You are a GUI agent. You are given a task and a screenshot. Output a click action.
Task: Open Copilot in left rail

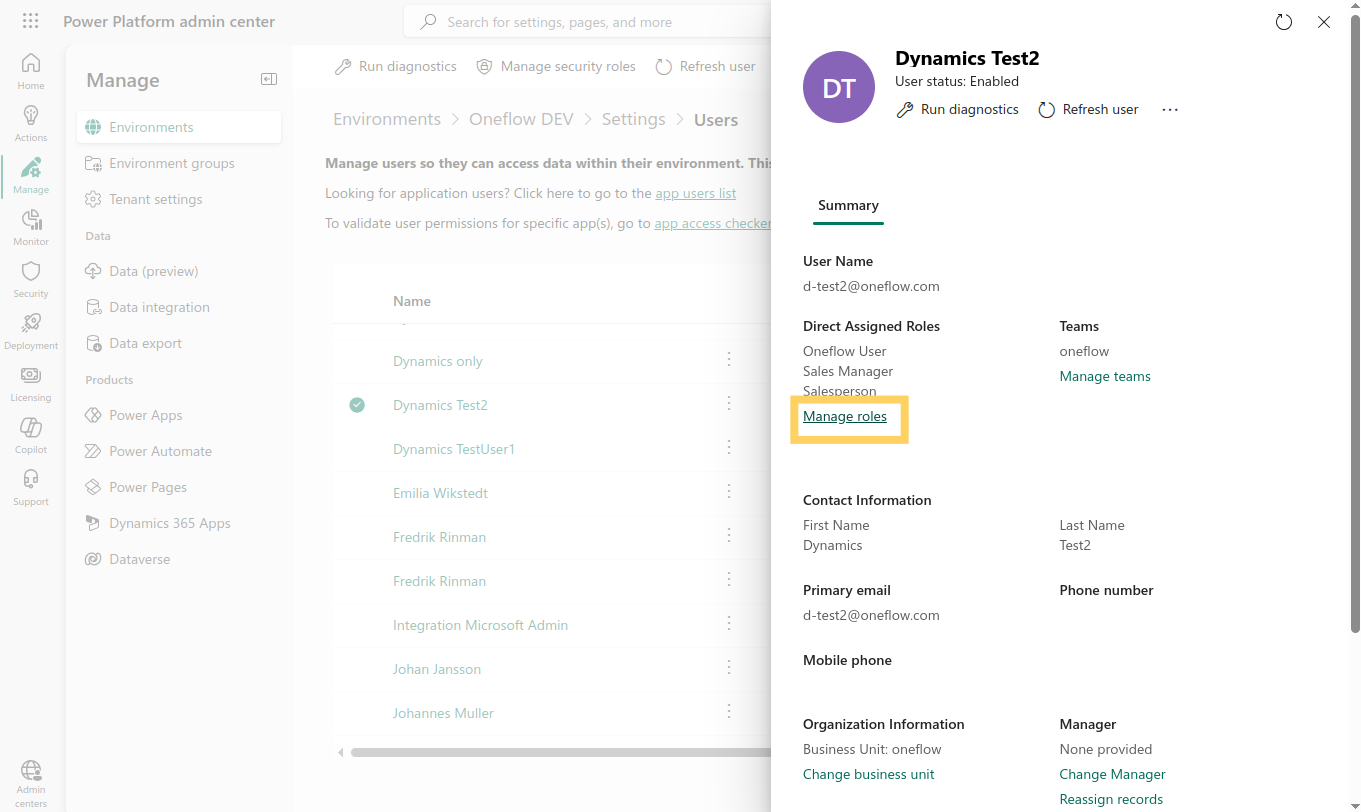point(31,434)
